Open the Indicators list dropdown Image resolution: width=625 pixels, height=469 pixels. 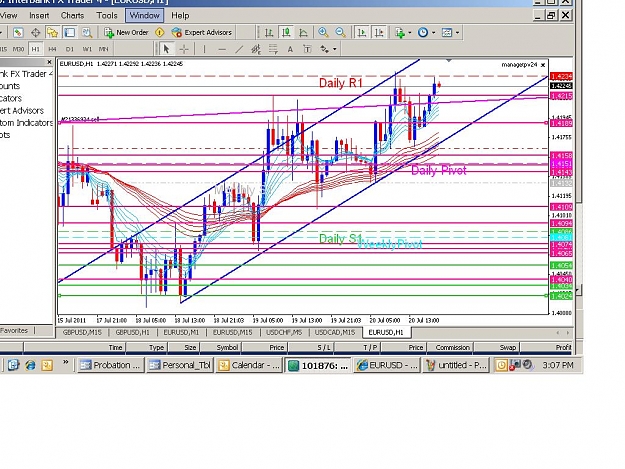[x=403, y=33]
